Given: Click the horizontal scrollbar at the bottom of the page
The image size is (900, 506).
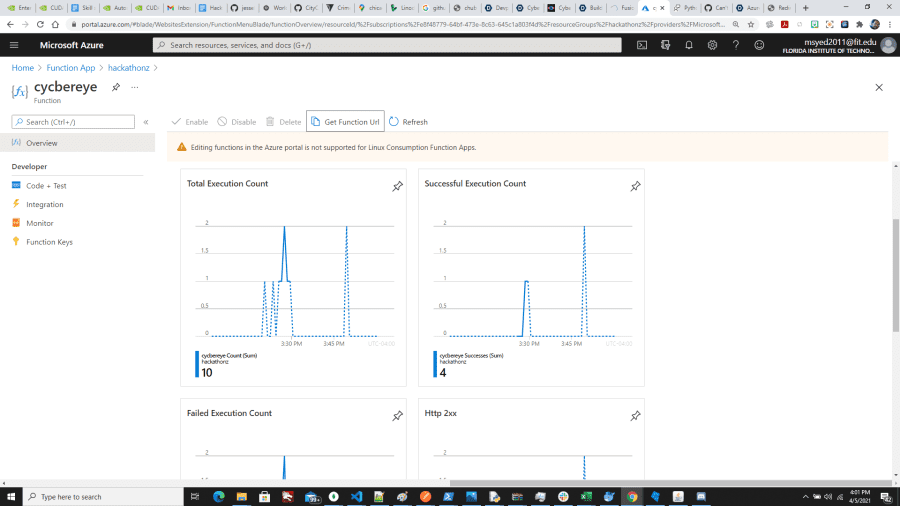Looking at the screenshot, I should pos(672,483).
